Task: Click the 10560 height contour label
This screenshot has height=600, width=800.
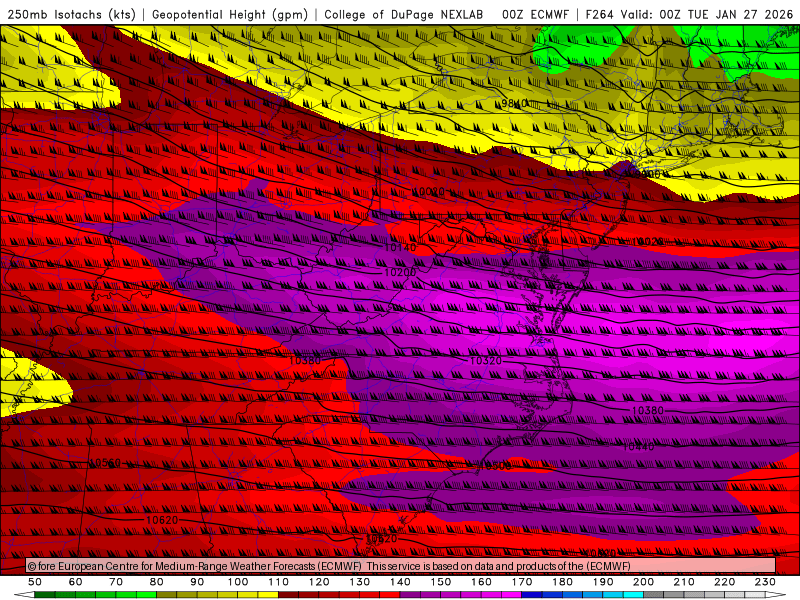Action: [105, 463]
